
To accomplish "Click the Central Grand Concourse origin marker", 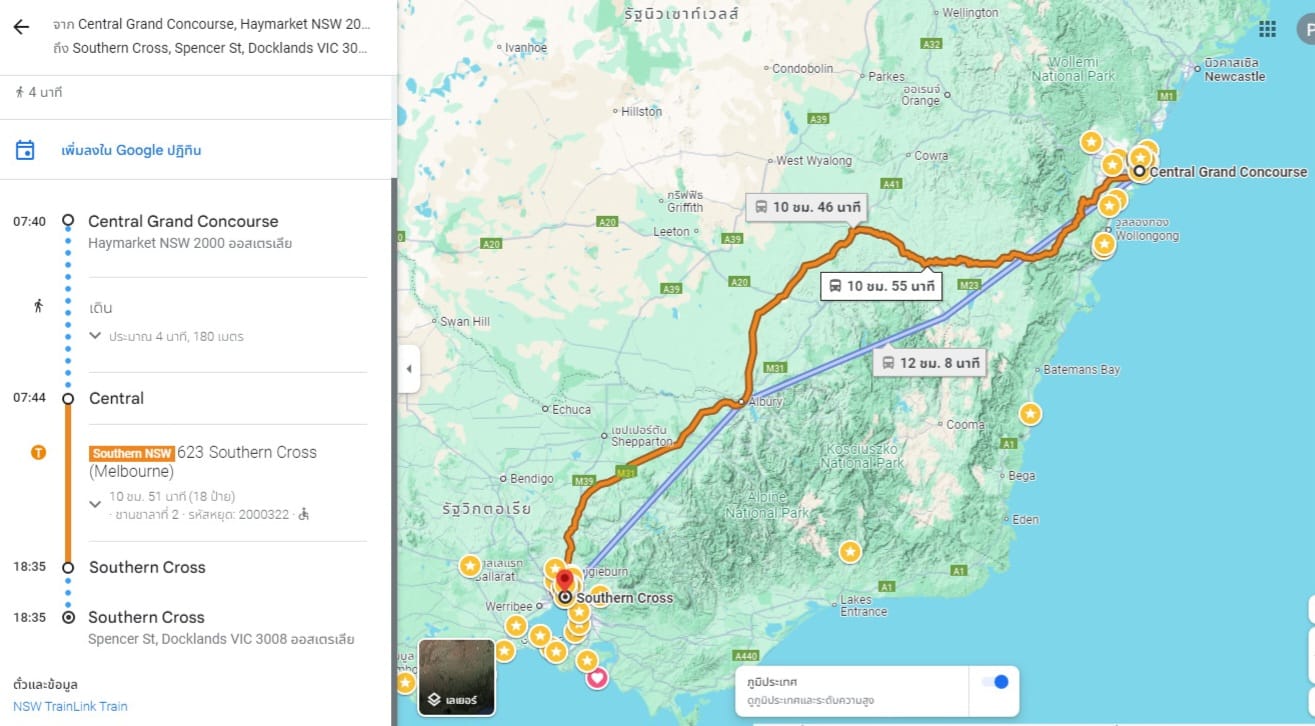I will tap(1138, 171).
